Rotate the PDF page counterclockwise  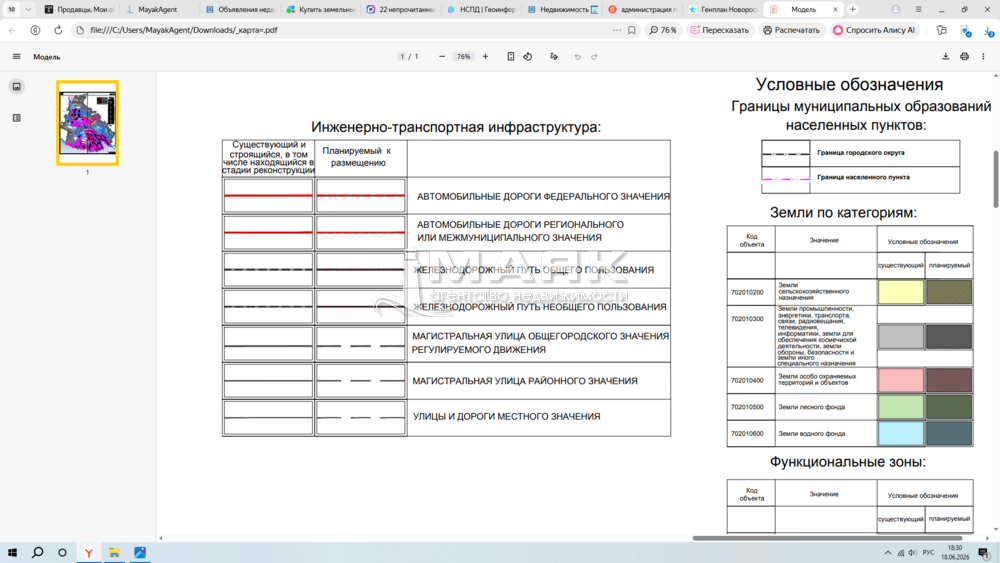click(x=528, y=57)
